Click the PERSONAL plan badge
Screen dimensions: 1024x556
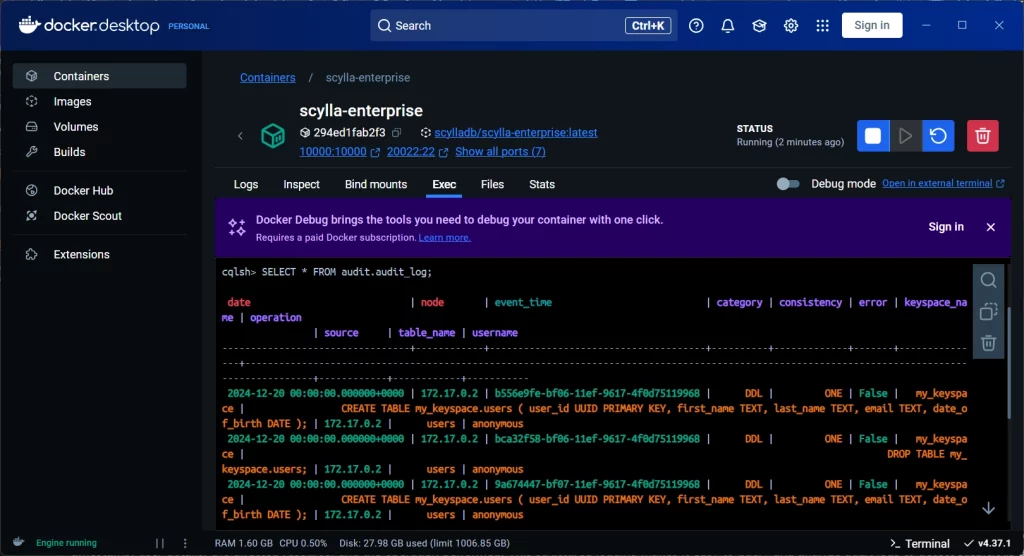pos(189,26)
